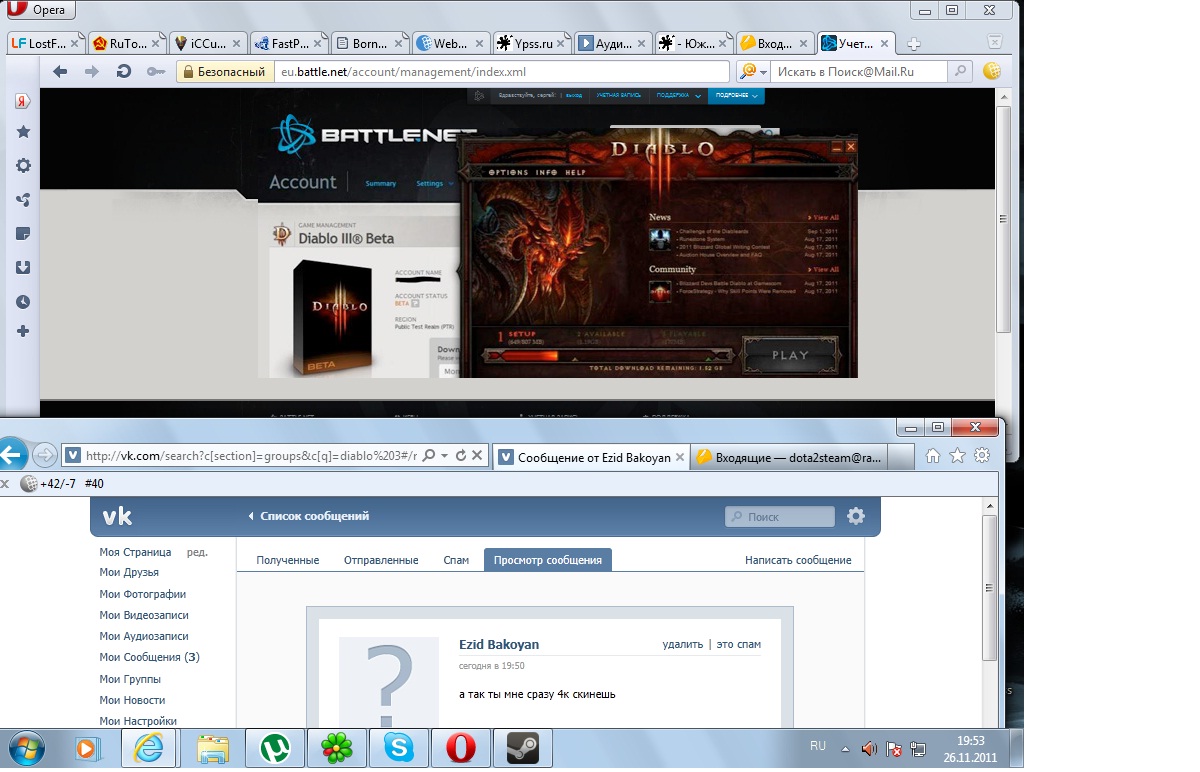Open Мои Сообщения in VK sidebar

pos(150,657)
